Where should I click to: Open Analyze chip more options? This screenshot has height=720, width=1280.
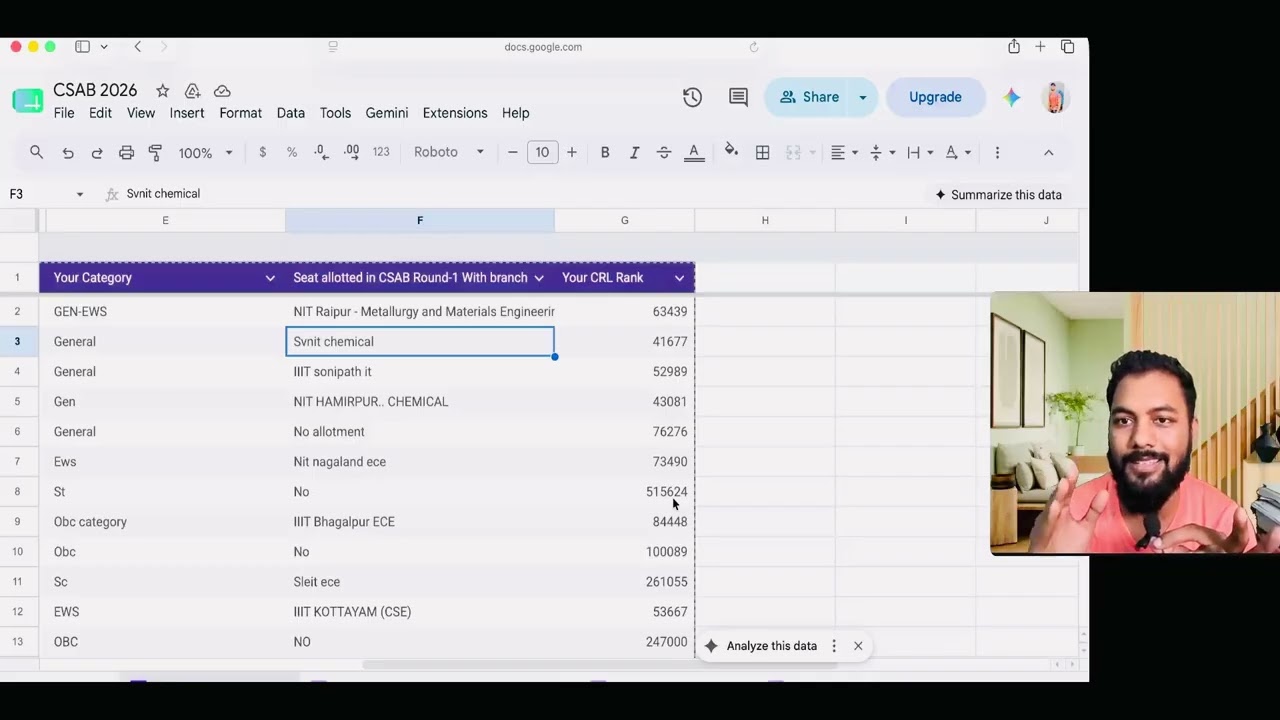point(834,646)
